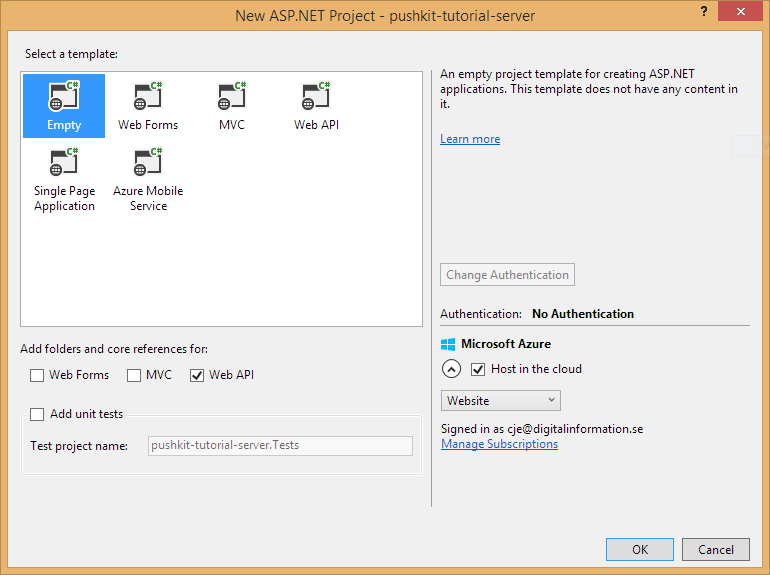The height and width of the screenshot is (575, 770).
Task: Click the 'Select a template:' label
Action: pyautogui.click(x=72, y=54)
